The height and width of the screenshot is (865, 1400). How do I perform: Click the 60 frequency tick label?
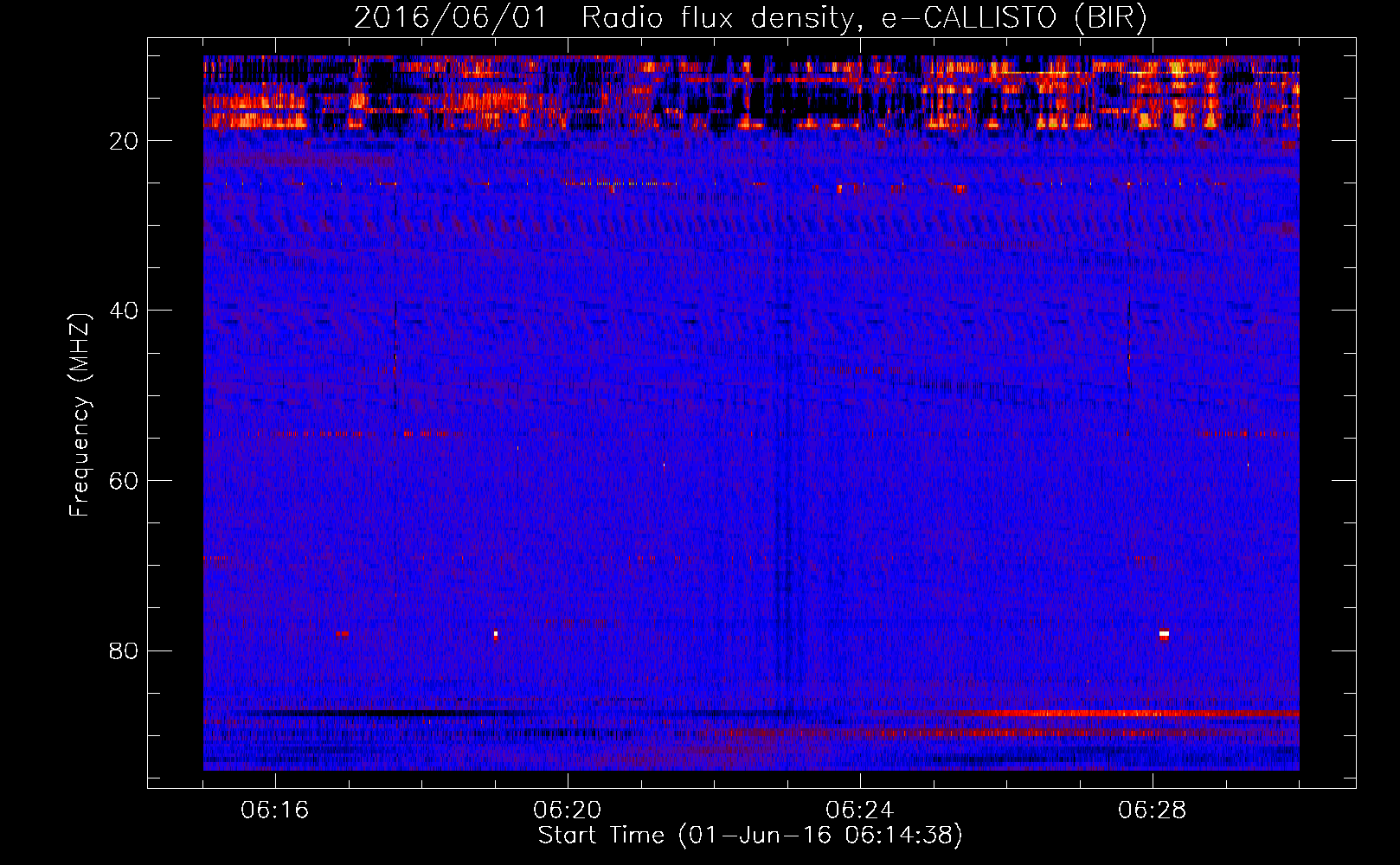pos(124,481)
